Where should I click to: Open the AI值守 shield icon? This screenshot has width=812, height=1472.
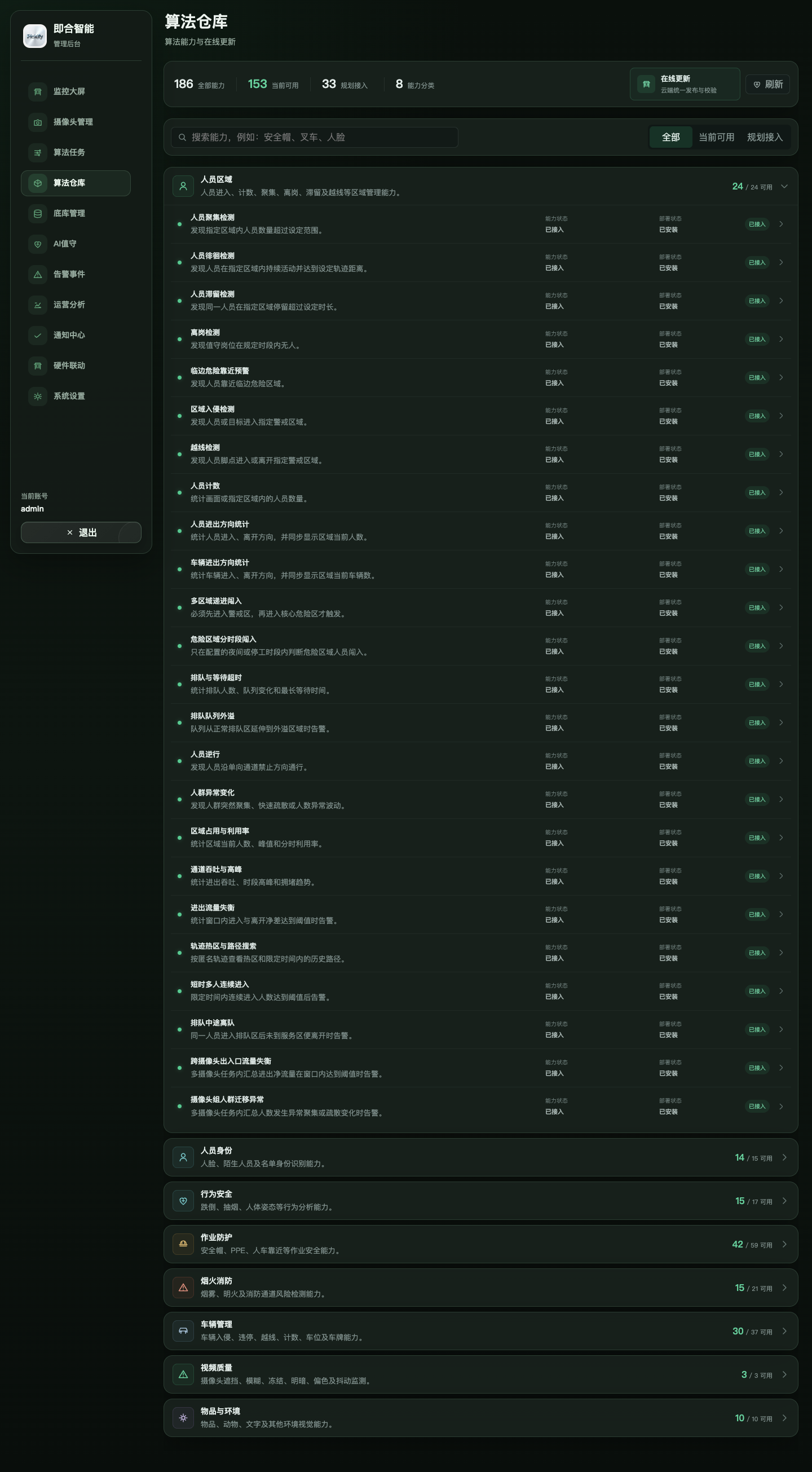[x=38, y=244]
